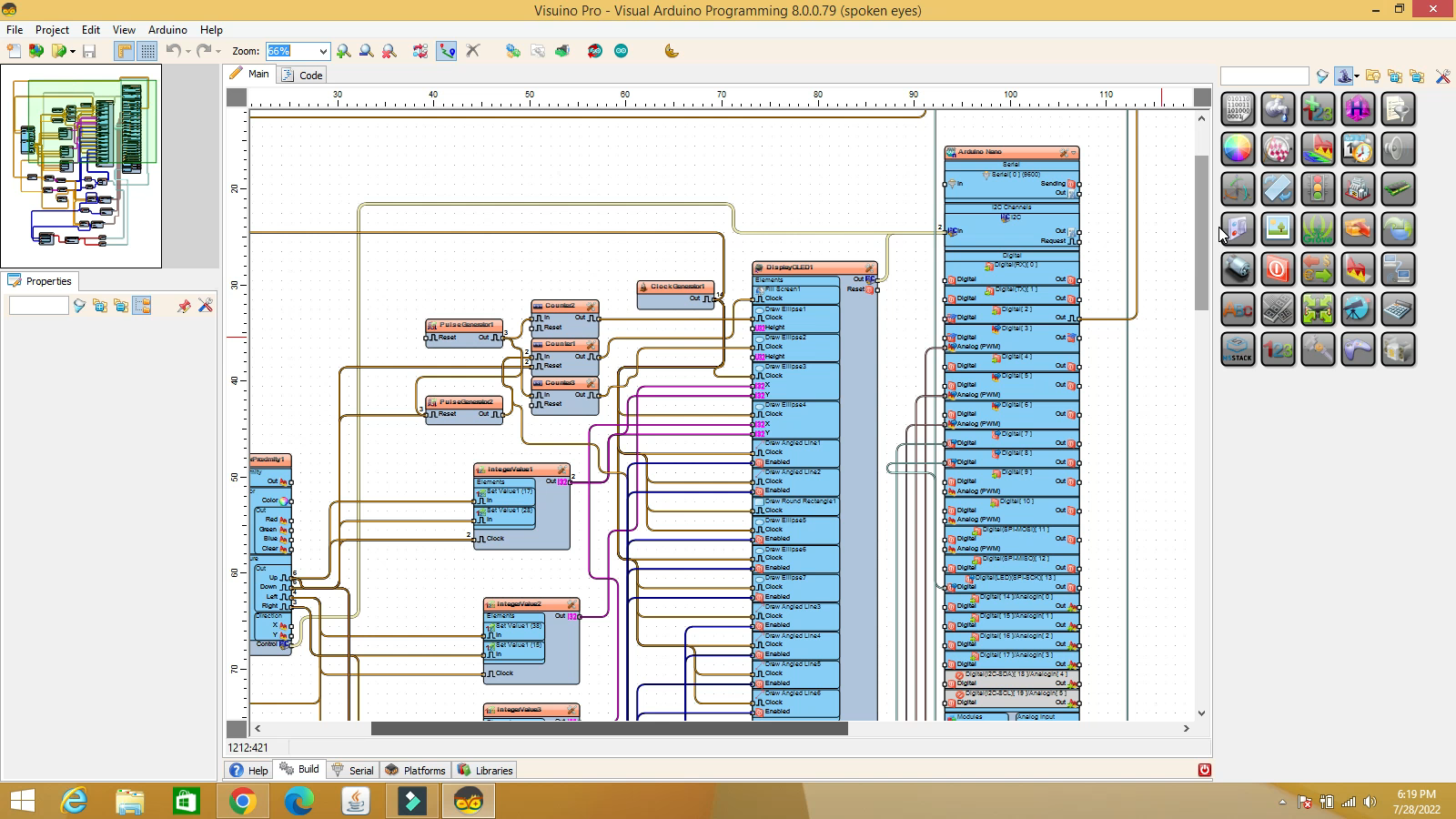Open the Grove component category
Viewport: 1456px width, 819px height.
pos(1318,229)
